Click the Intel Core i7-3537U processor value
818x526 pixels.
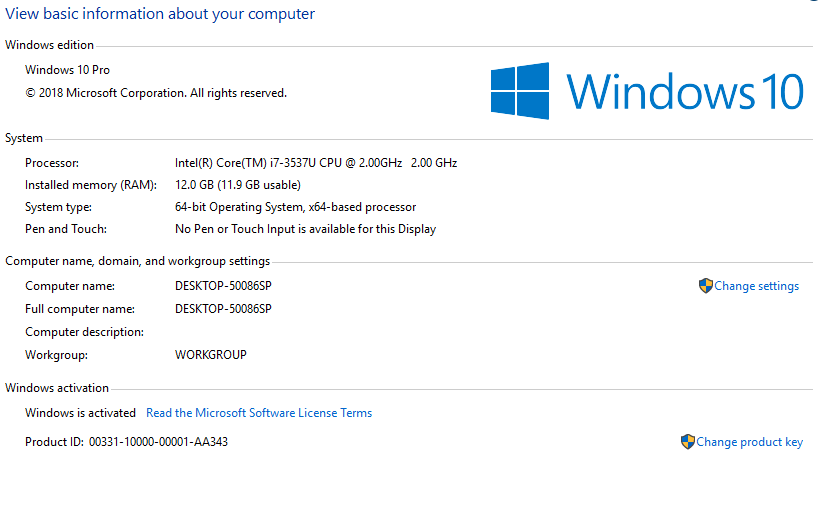coord(315,163)
